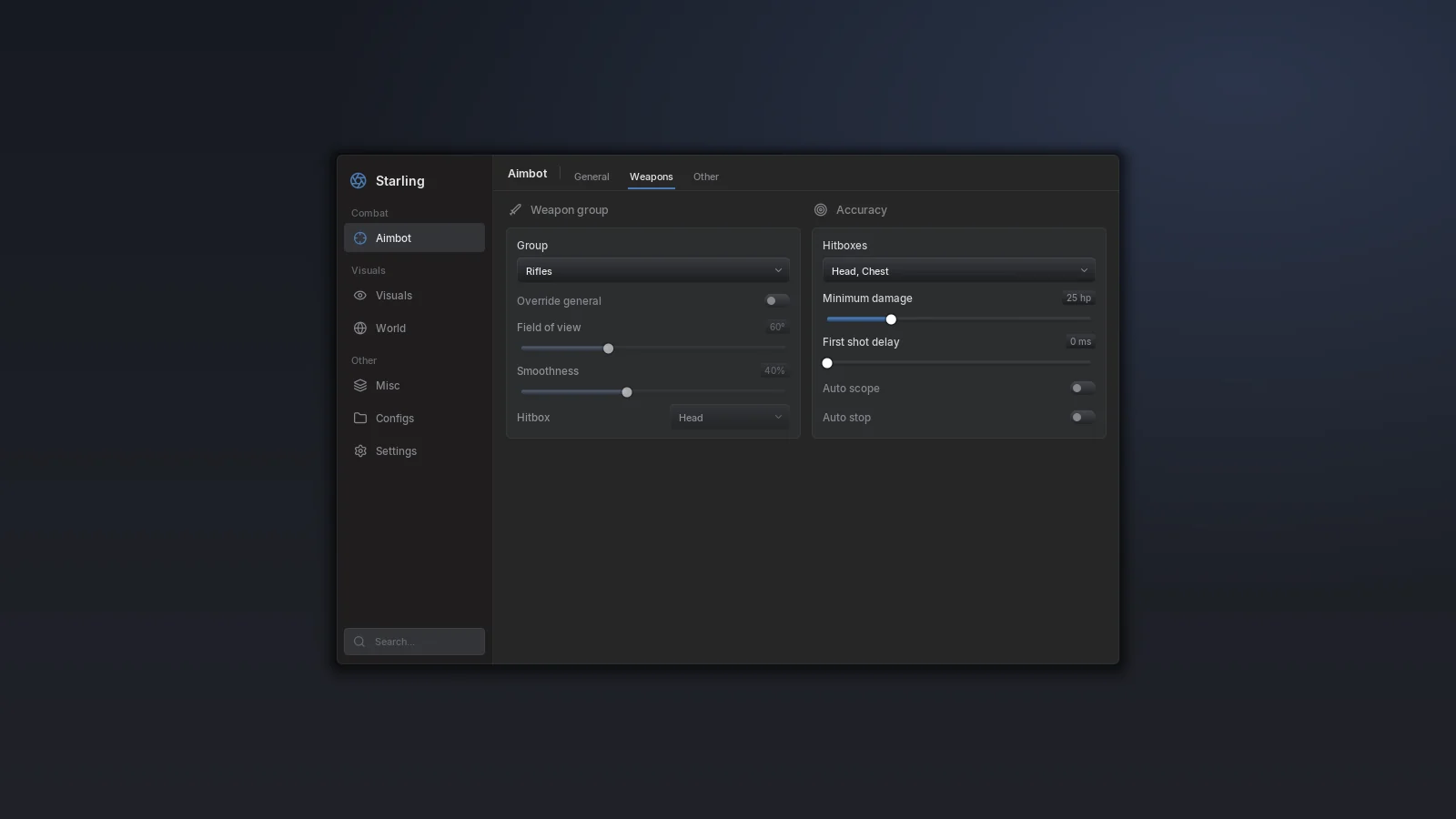Image resolution: width=1456 pixels, height=819 pixels.
Task: Open the World section in the sidebar
Action: [x=414, y=329]
